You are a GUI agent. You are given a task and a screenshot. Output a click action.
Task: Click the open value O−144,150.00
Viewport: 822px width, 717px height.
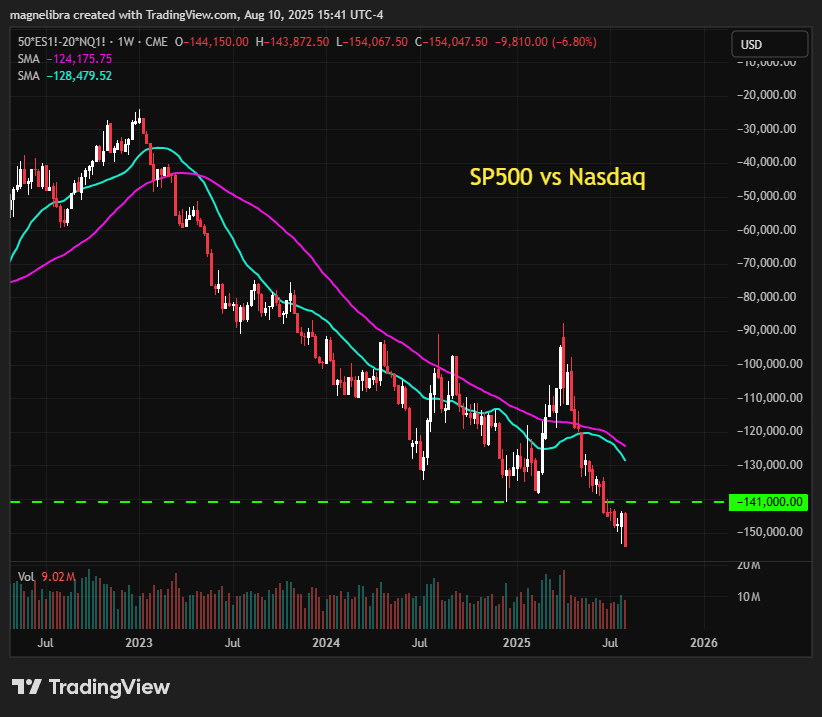coord(212,42)
